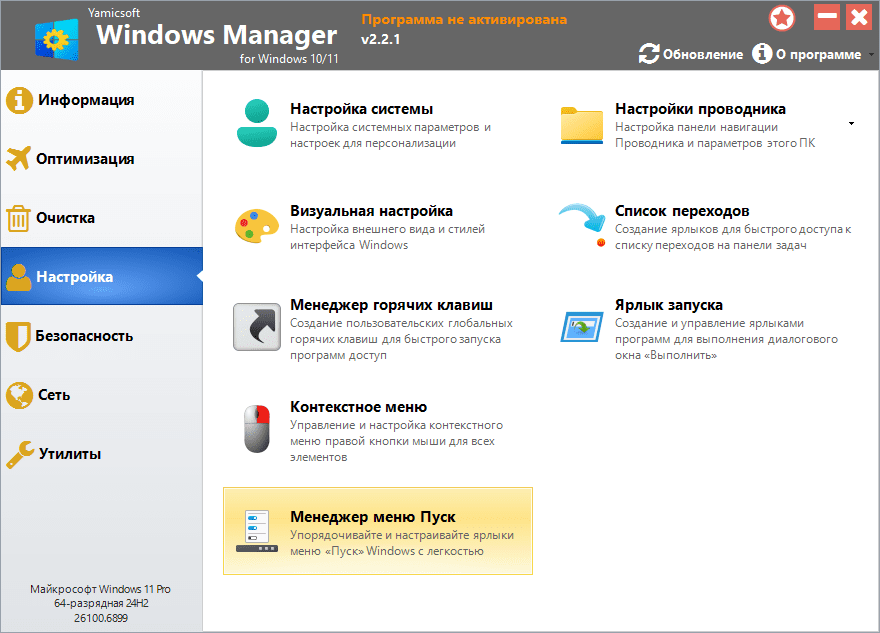Click the red star favorites icon

point(782,18)
